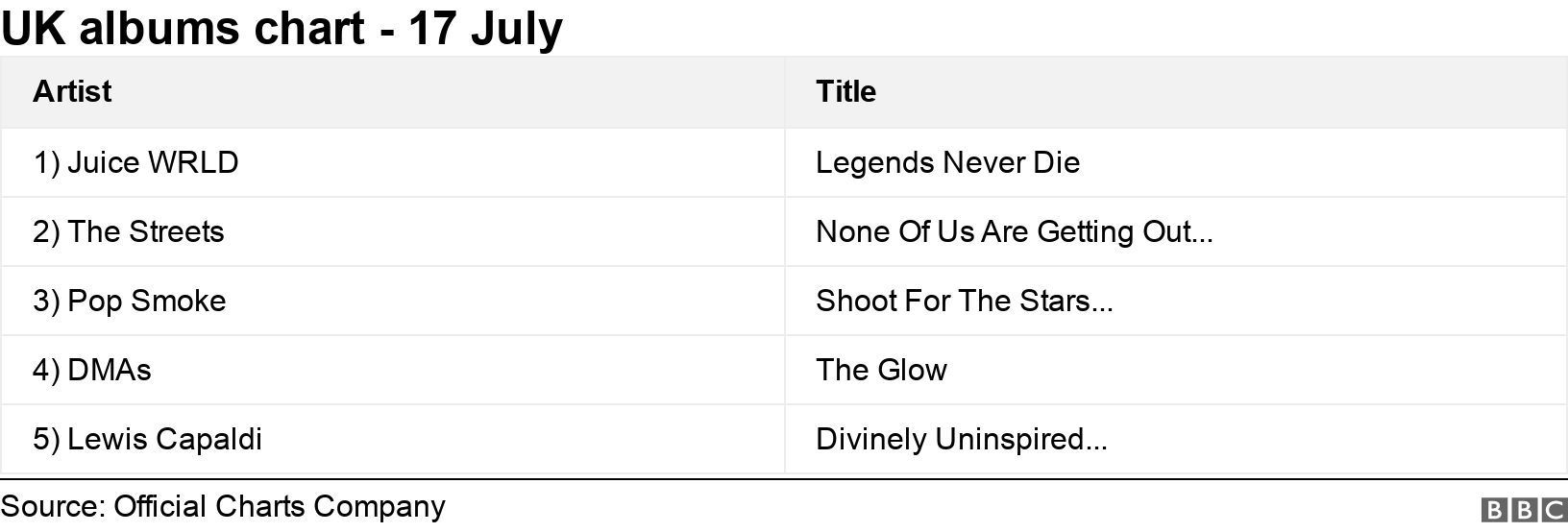Click Divinely Uninspired album title
Viewport: 1568px width, 532px height.
961,439
